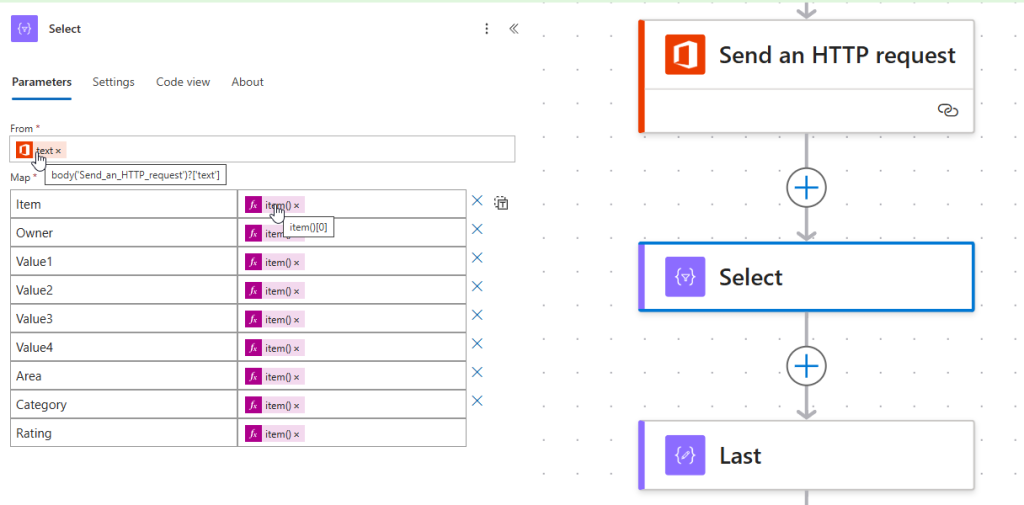Switch to the Parameters tab
1024x505 pixels.
(42, 82)
